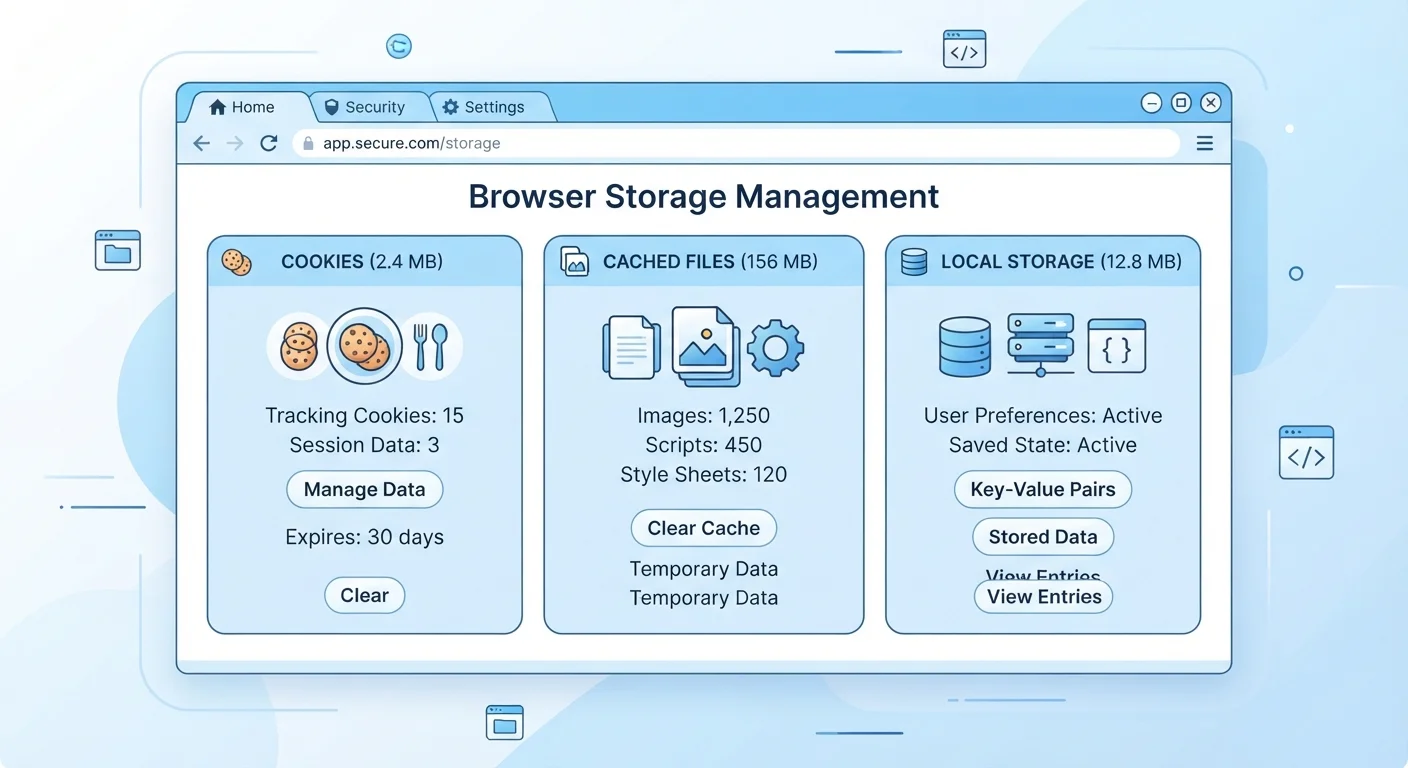Click the Style Sheets: 120 text
This screenshot has height=768, width=1408.
pyautogui.click(x=704, y=475)
